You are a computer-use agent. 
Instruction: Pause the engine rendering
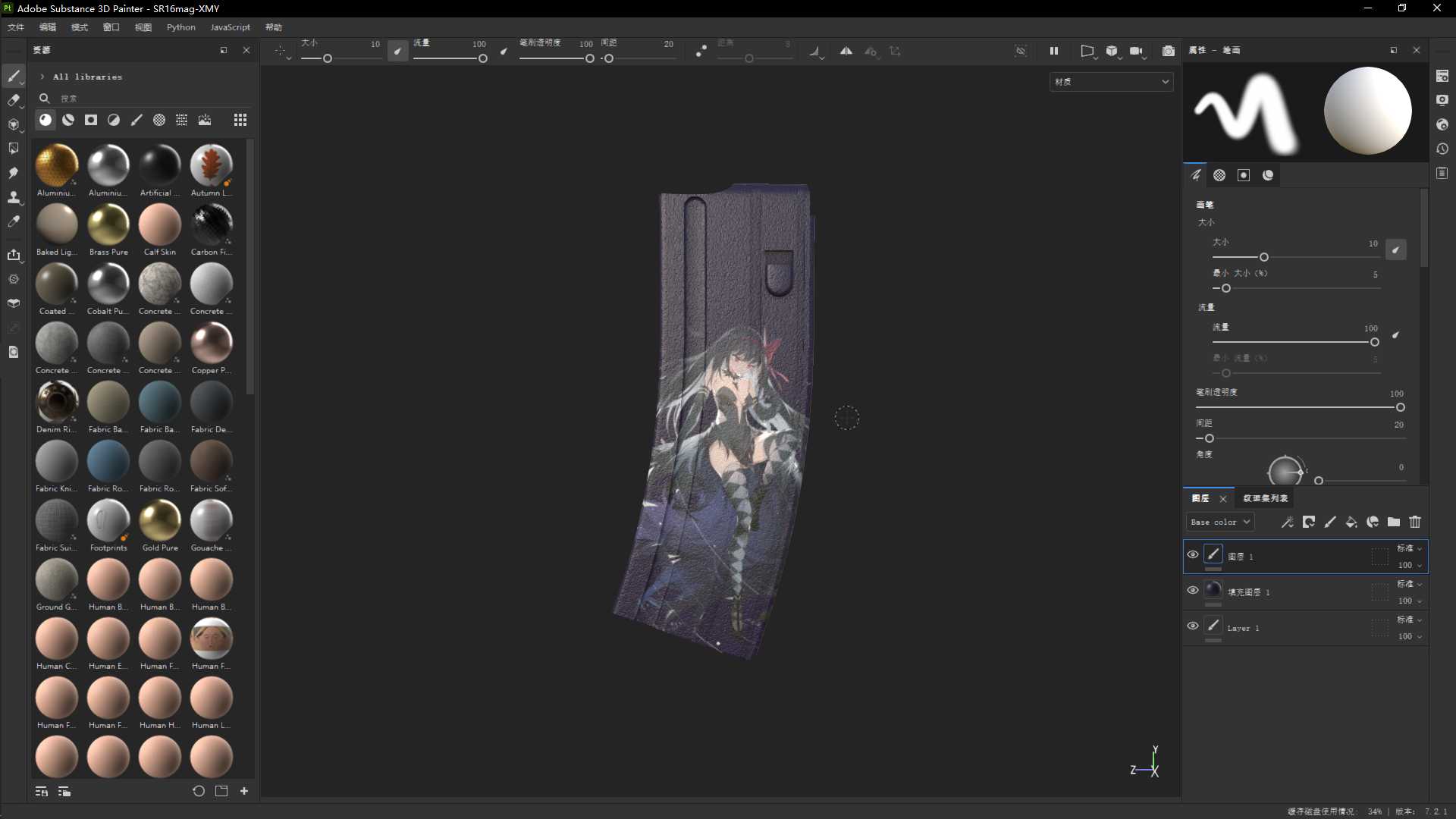1054,51
